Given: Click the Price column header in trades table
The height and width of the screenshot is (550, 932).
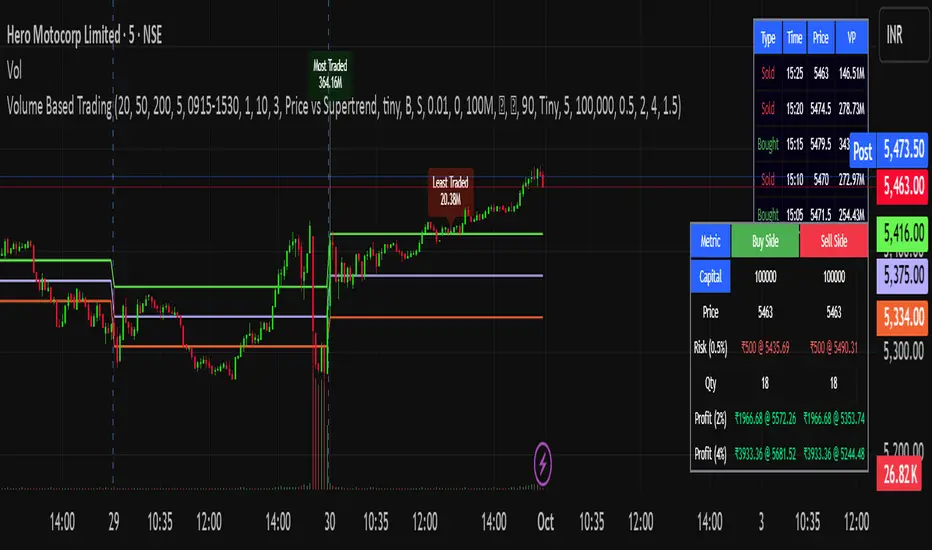Looking at the screenshot, I should (821, 39).
